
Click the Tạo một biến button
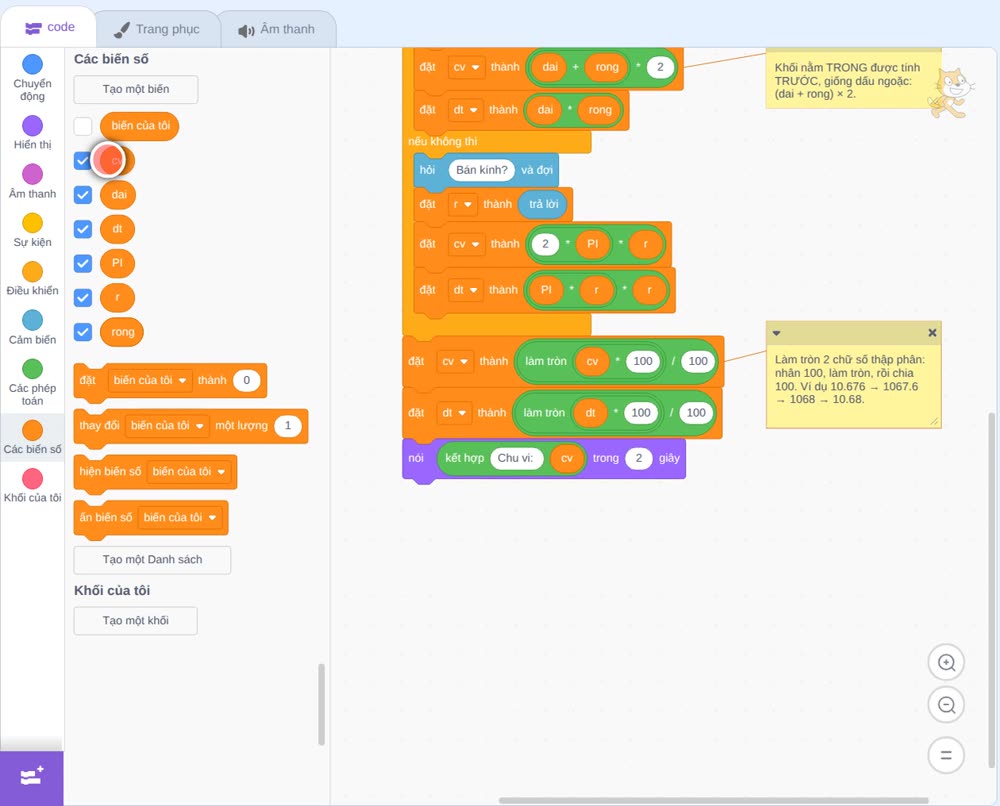[x=136, y=89]
